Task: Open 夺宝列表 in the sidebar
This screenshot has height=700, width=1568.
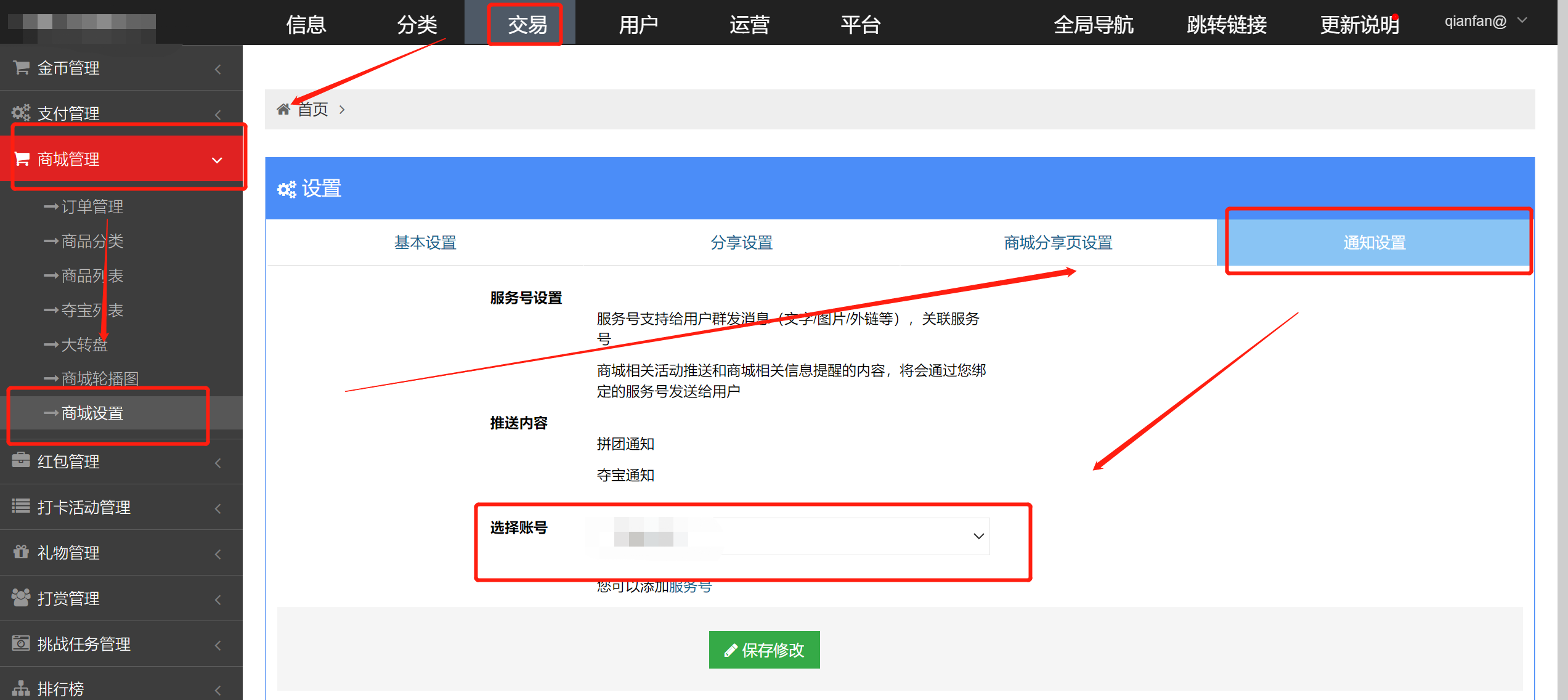Action: coord(92,310)
